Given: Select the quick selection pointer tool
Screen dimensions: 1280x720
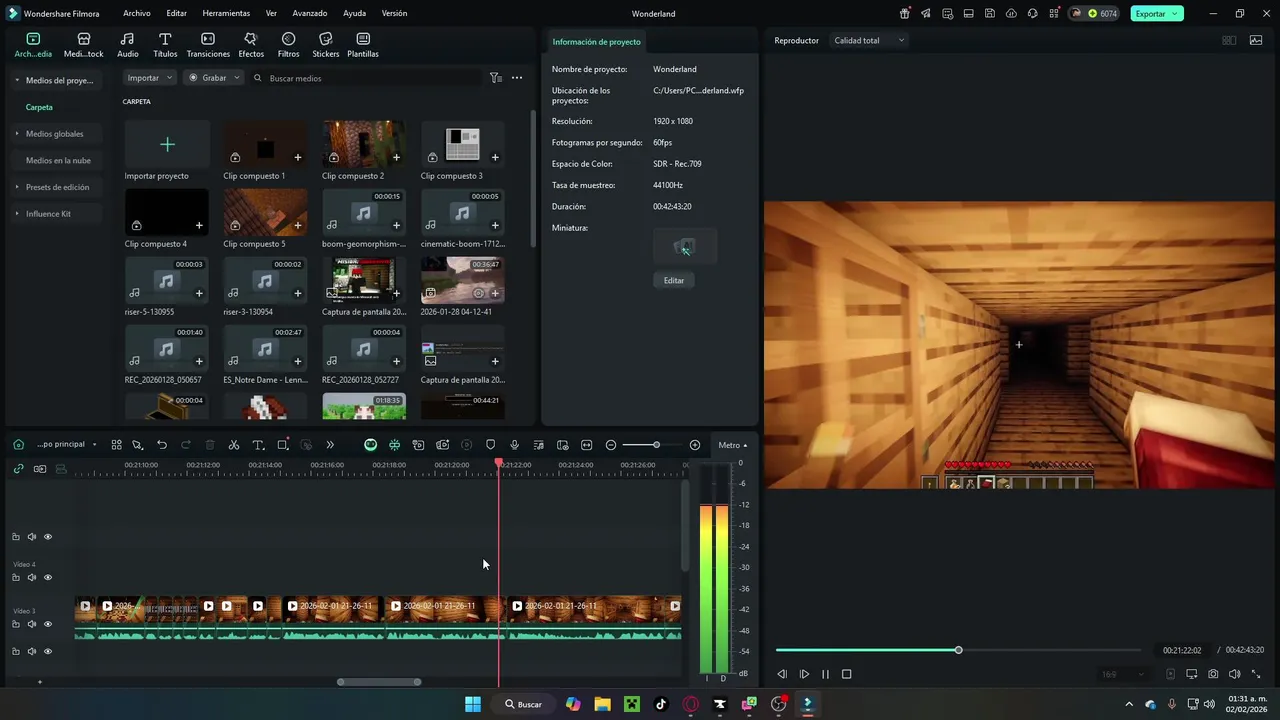Looking at the screenshot, I should point(138,445).
